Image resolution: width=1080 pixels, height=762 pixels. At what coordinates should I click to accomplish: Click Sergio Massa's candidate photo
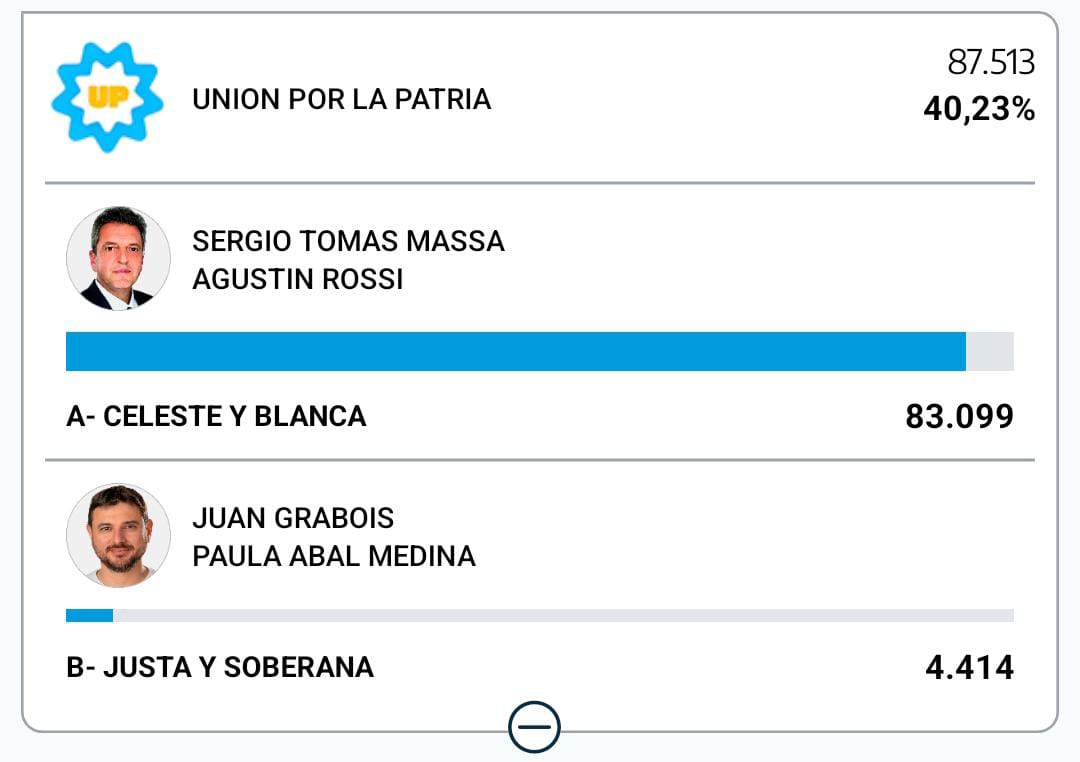(x=118, y=258)
